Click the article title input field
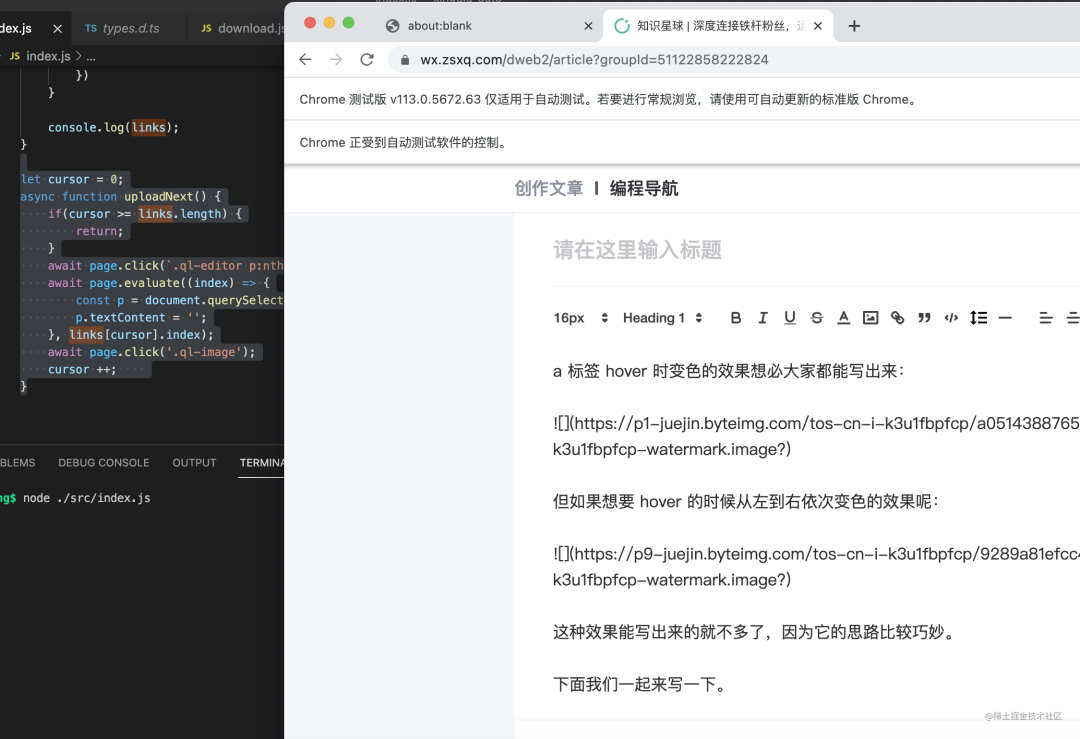Screen dimensions: 1080x739 (816, 250)
